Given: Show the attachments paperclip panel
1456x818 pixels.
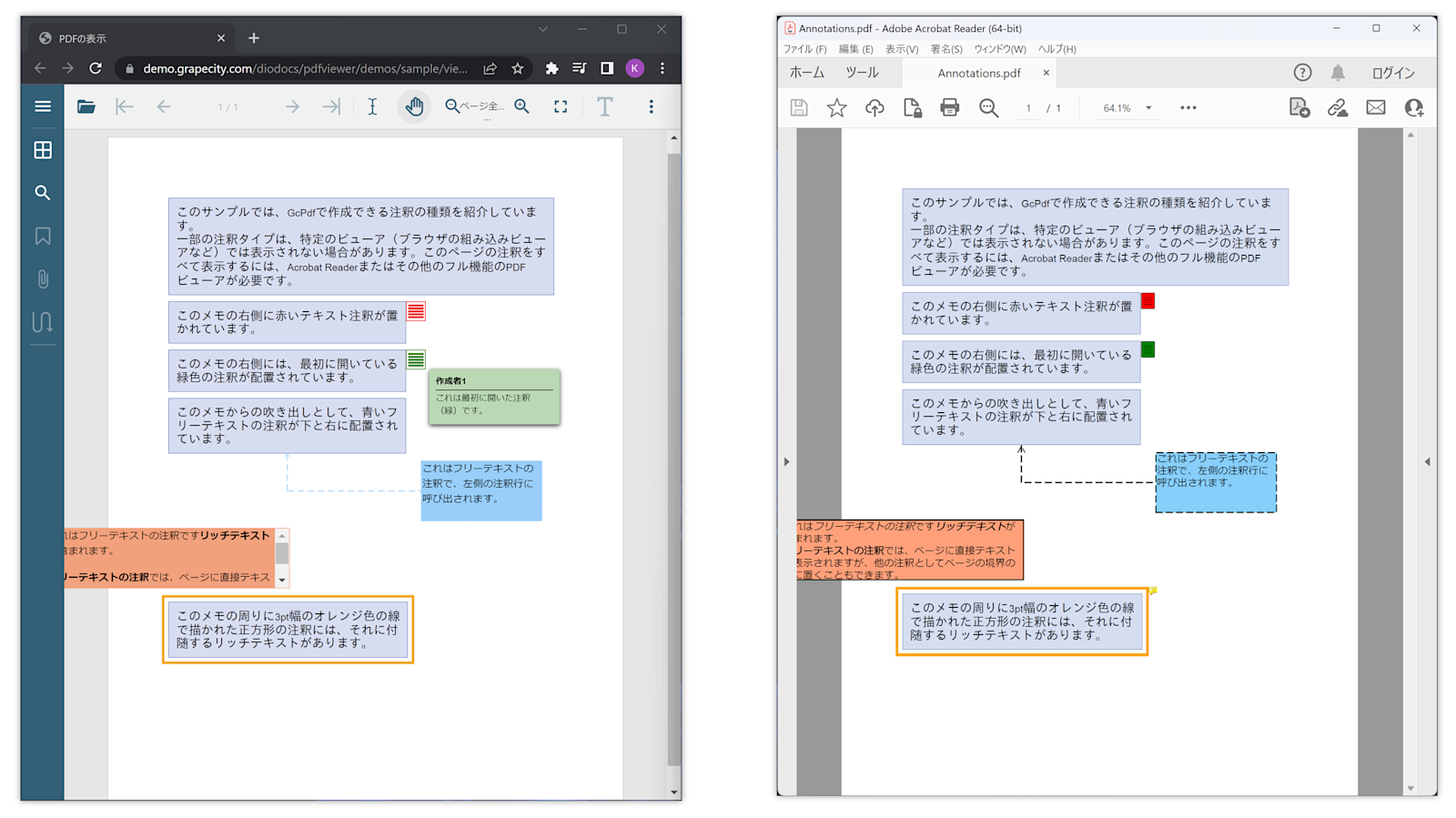Looking at the screenshot, I should coord(43,279).
